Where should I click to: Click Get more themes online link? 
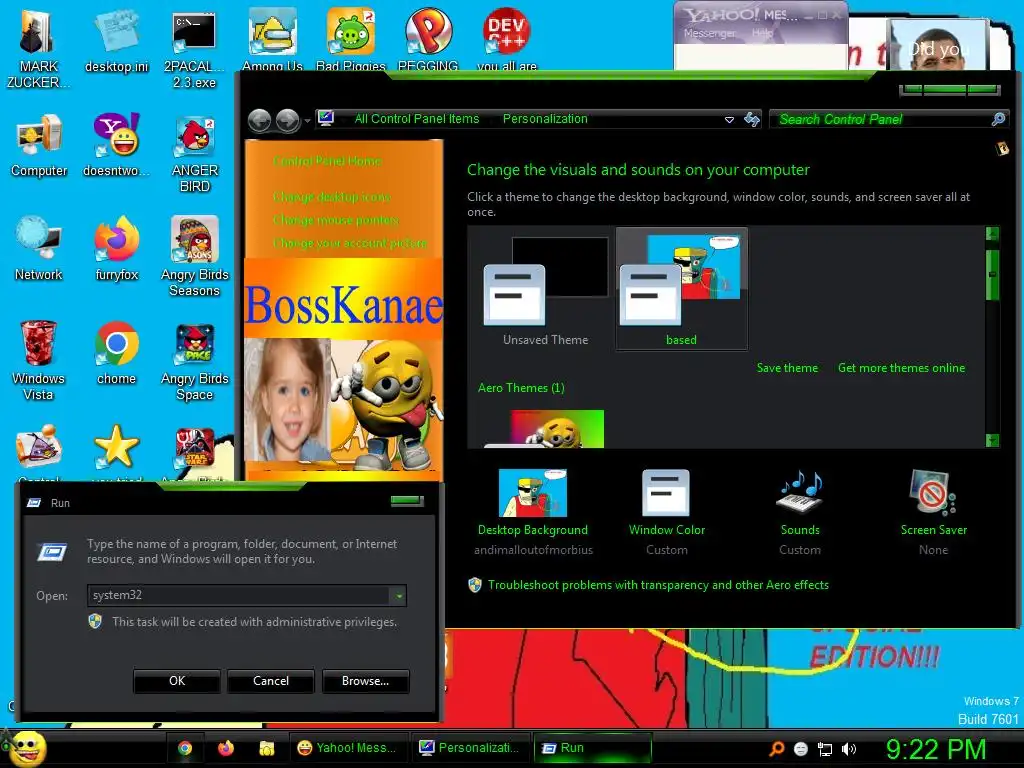click(x=901, y=368)
